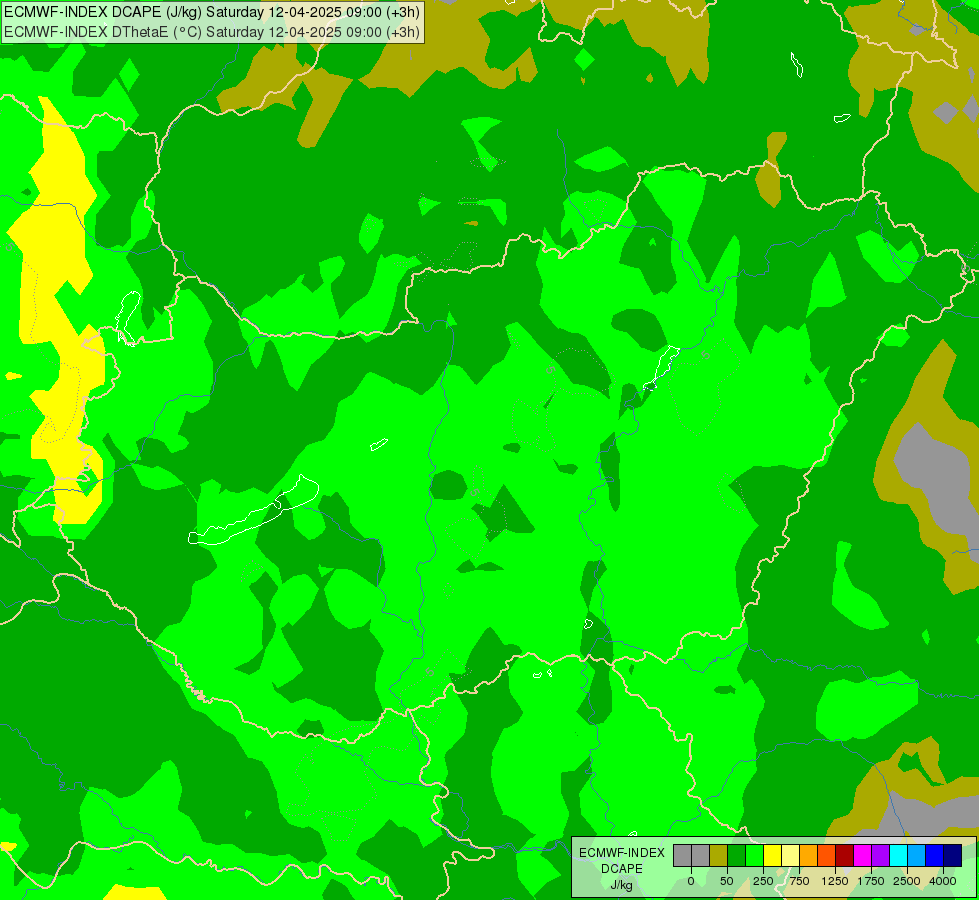Select the dark green legend swatch
The width and height of the screenshot is (979, 900).
click(x=736, y=856)
